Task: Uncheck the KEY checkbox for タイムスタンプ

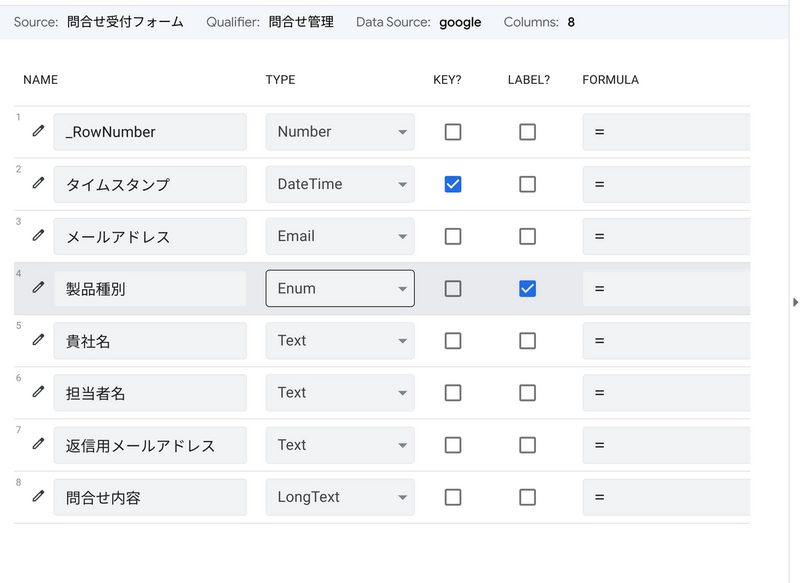Action: [453, 184]
